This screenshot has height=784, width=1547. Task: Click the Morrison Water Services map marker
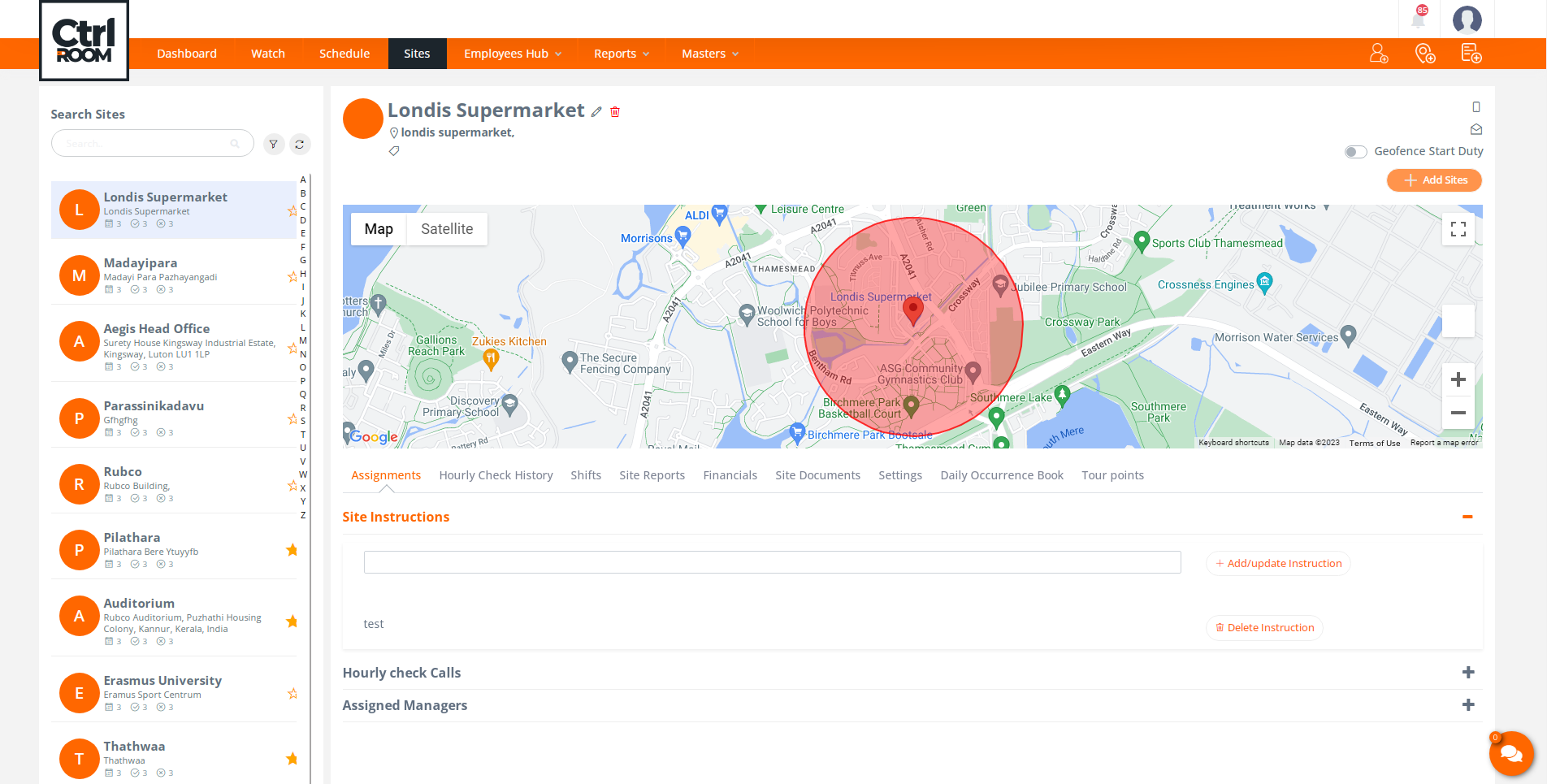[1349, 335]
